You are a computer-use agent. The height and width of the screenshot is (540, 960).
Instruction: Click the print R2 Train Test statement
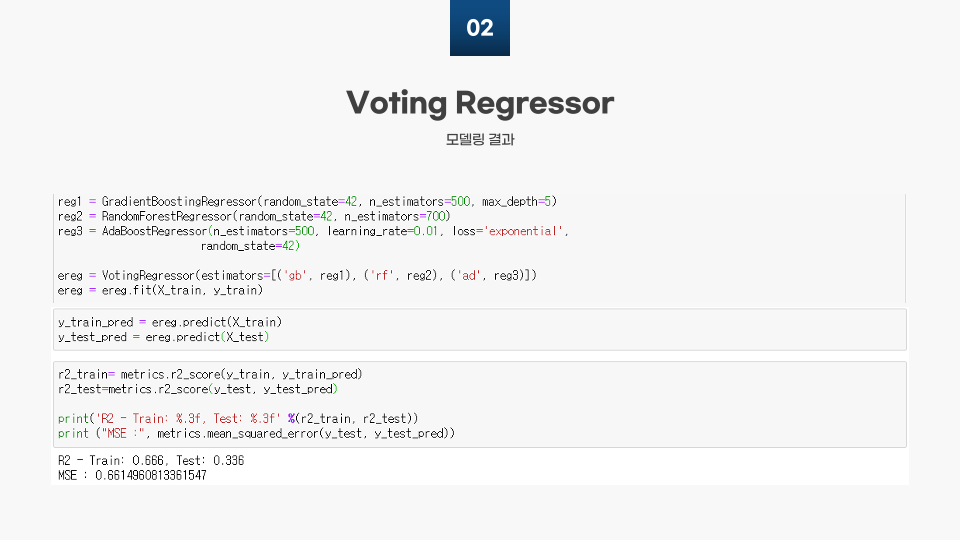click(x=238, y=419)
